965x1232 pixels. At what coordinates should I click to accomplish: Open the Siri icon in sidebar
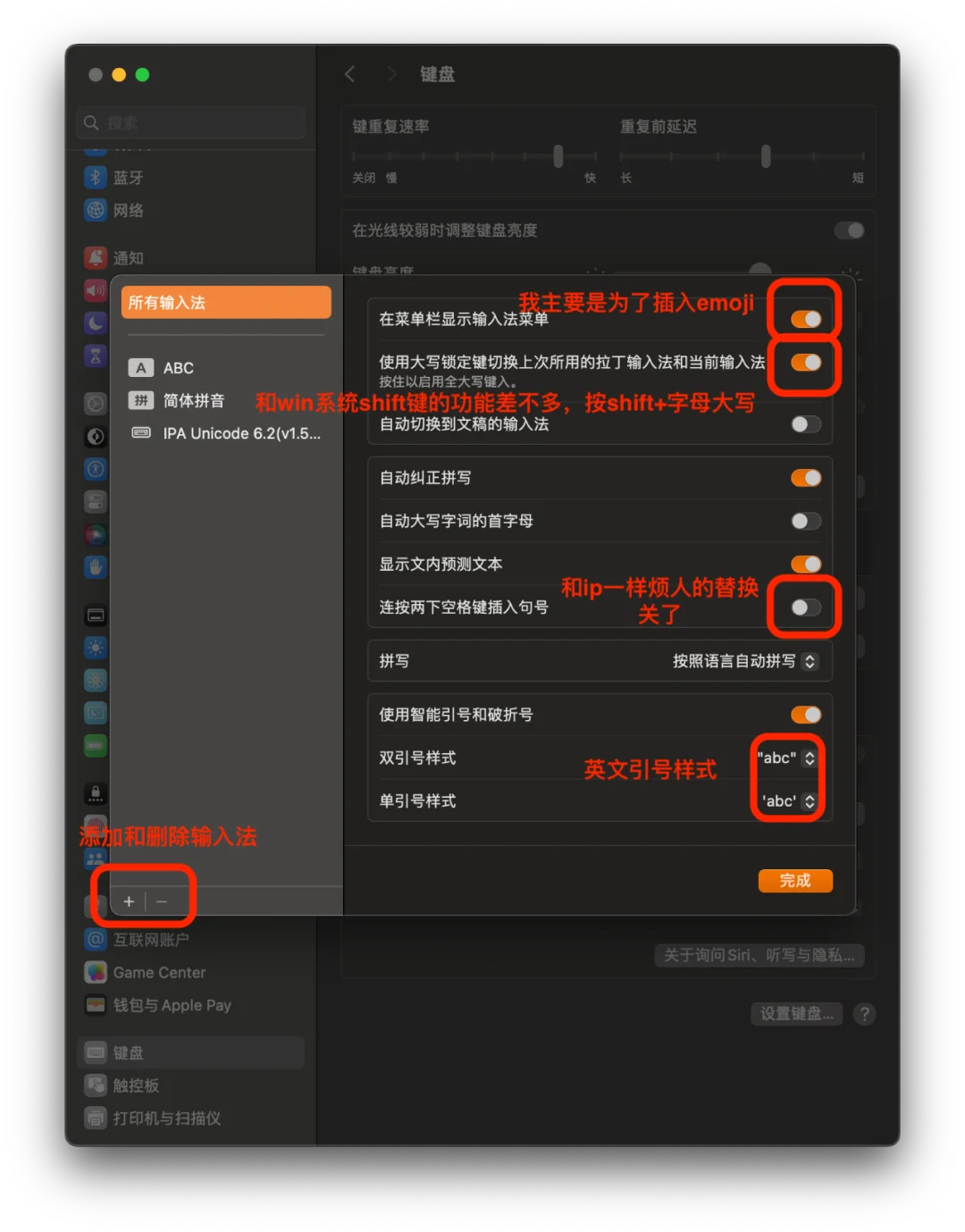click(x=96, y=534)
